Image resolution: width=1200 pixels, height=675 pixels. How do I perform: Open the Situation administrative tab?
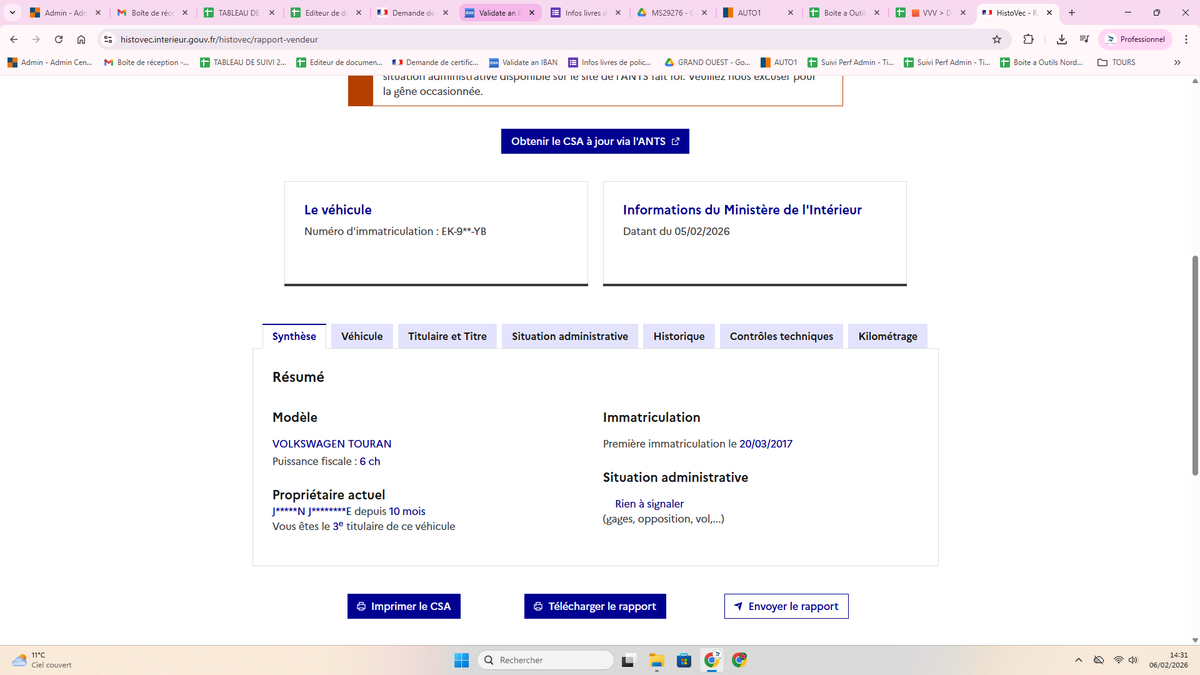(570, 336)
